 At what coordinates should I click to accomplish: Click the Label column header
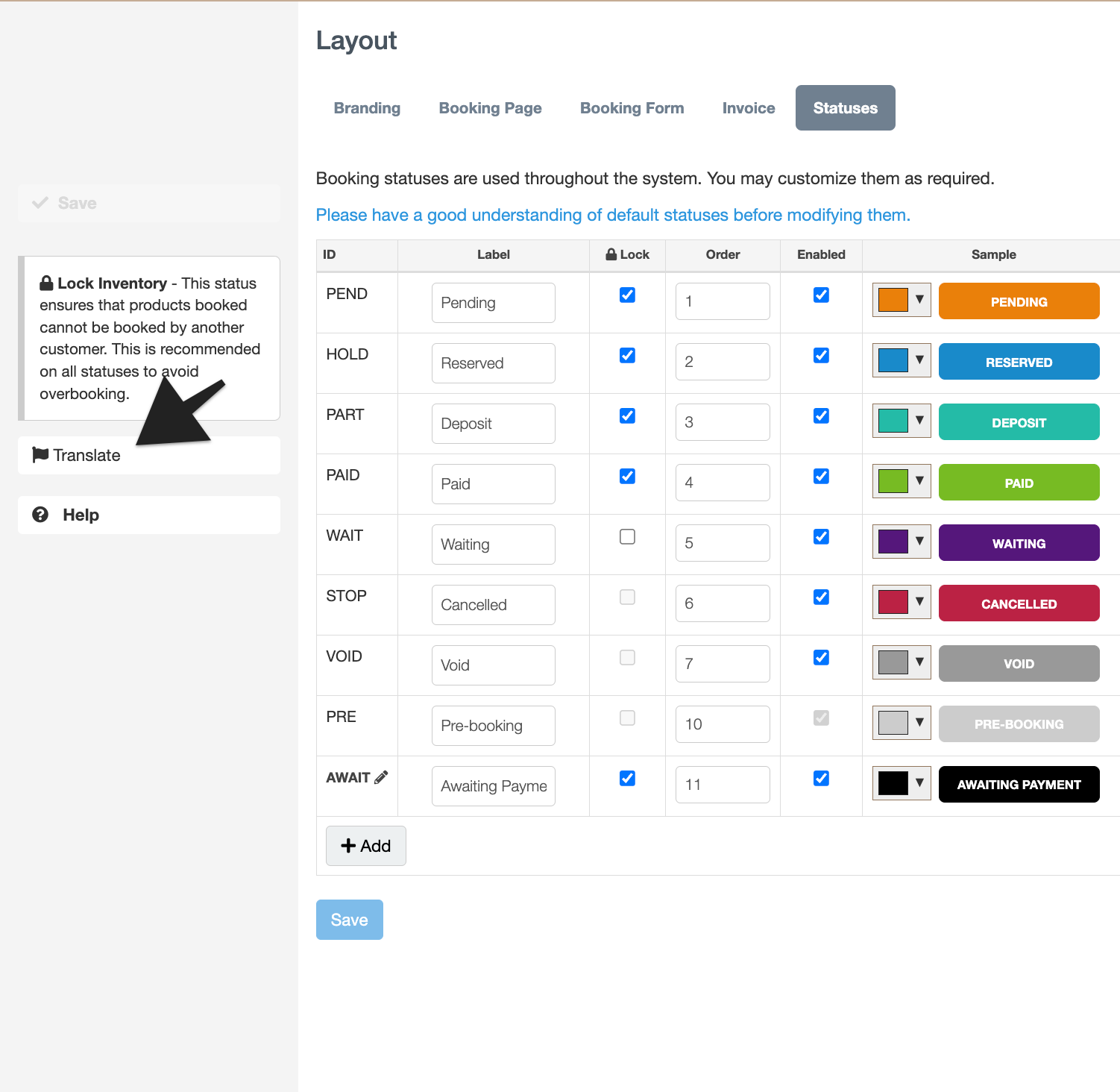tap(494, 254)
